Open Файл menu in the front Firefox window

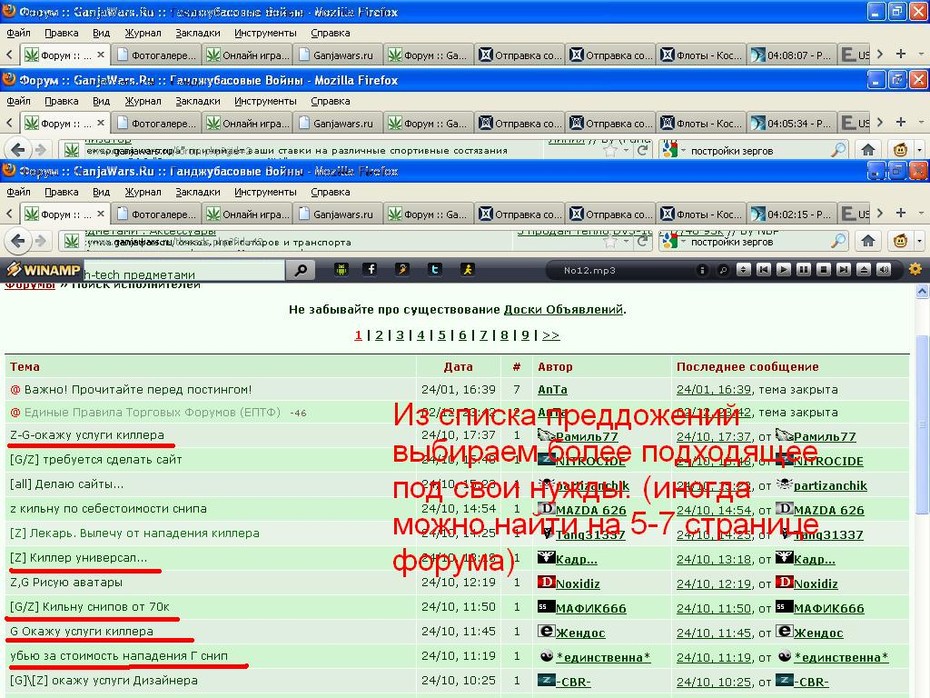18,192
